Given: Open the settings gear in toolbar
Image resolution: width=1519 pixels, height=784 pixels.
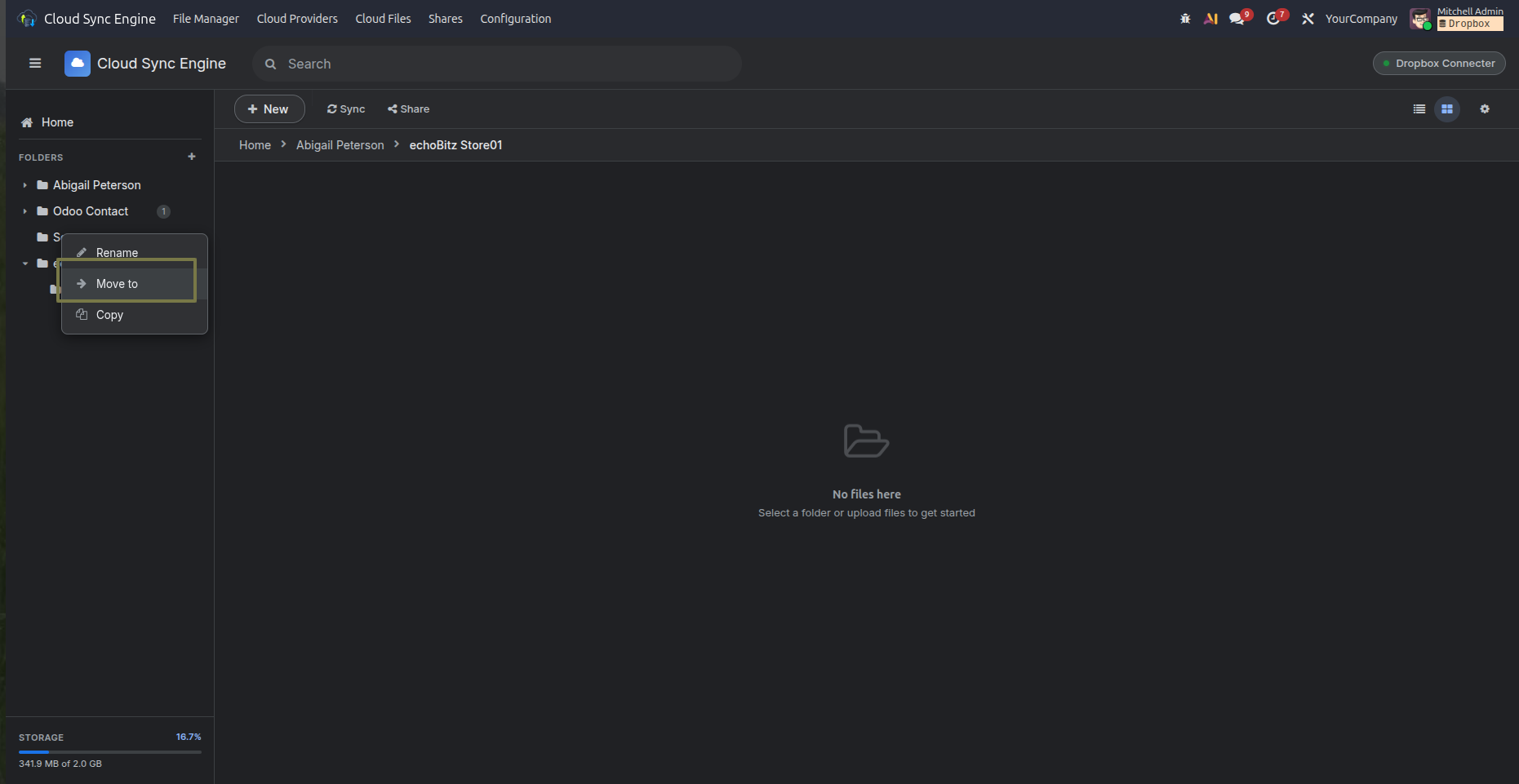Looking at the screenshot, I should coord(1485,109).
